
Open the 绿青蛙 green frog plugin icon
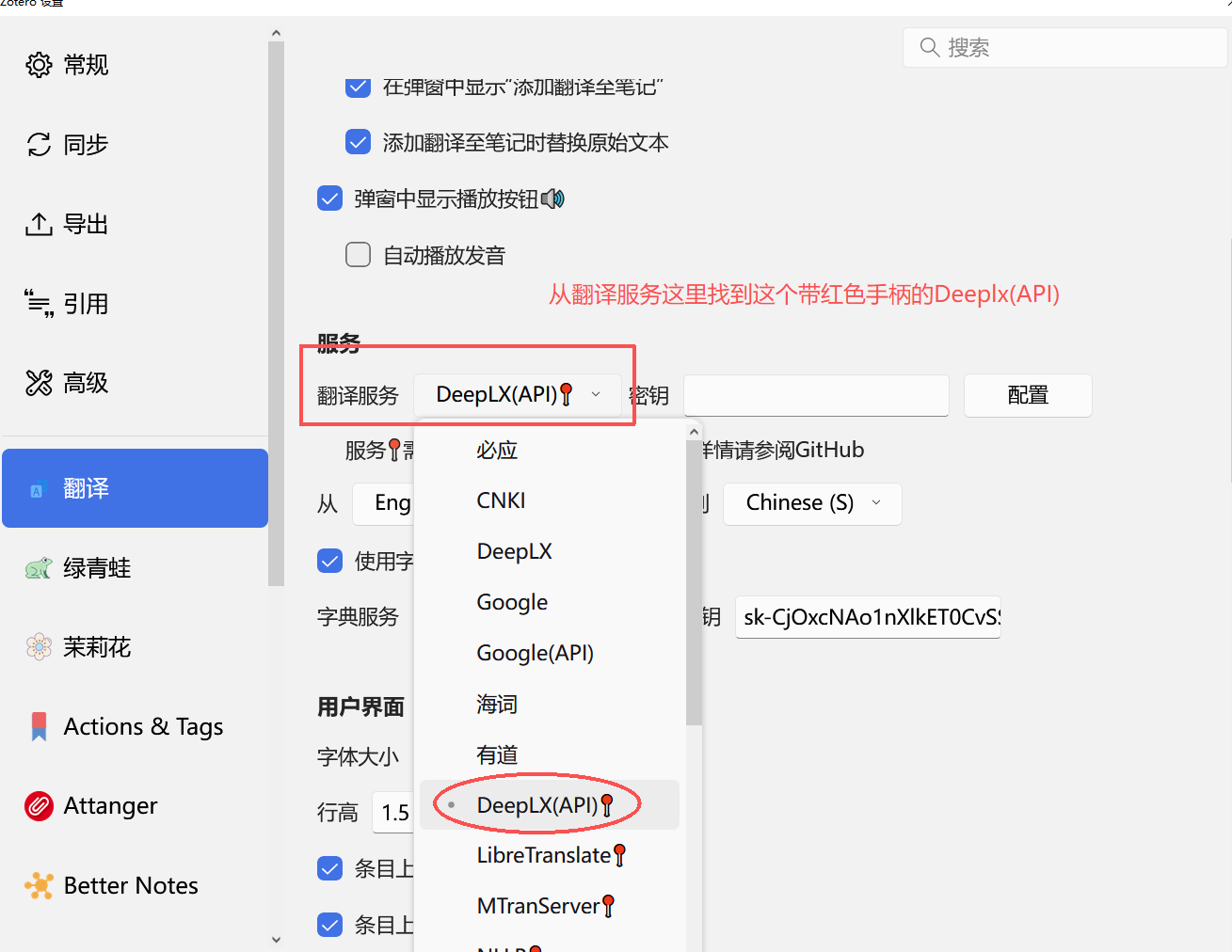coord(39,568)
